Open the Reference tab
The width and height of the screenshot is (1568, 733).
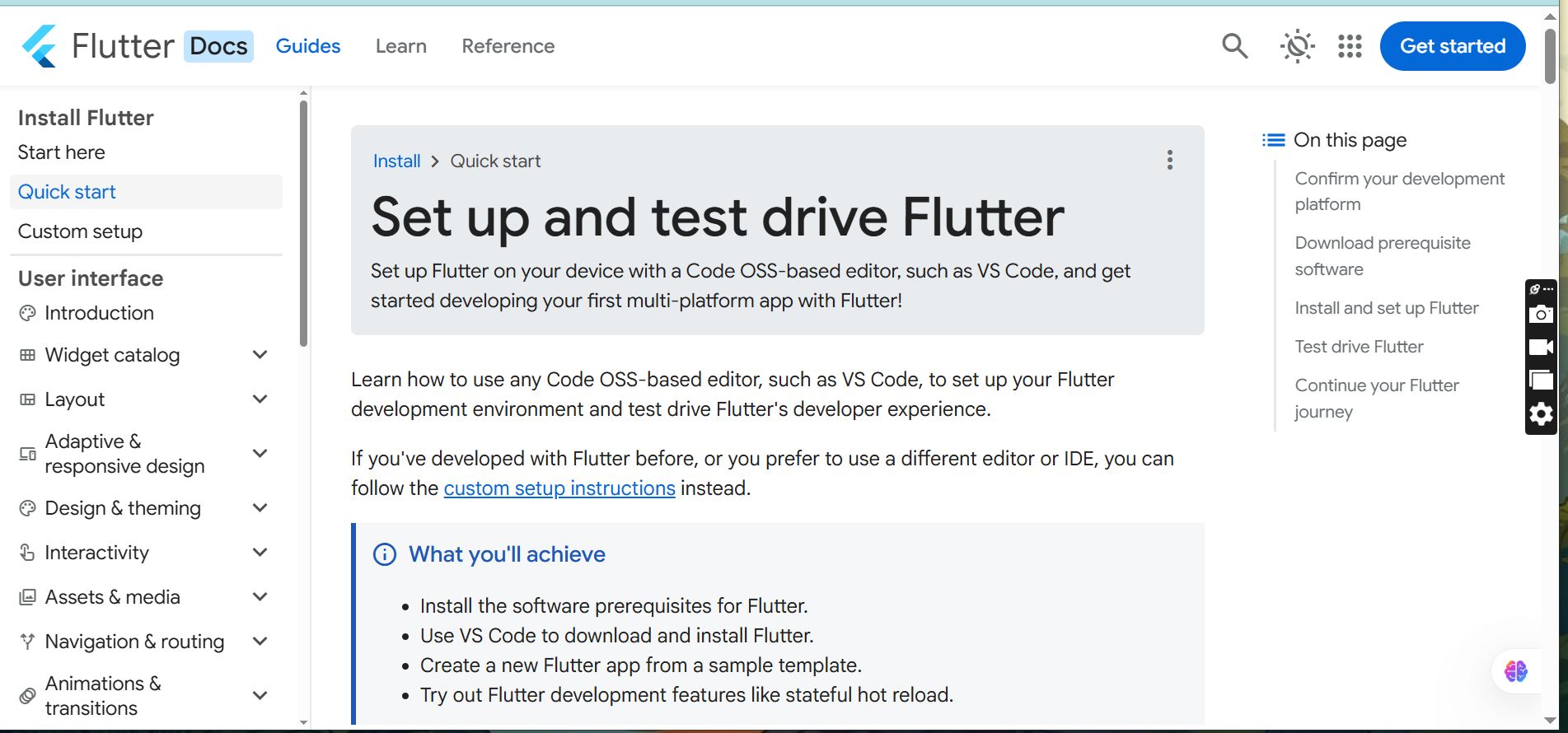pyautogui.click(x=508, y=46)
